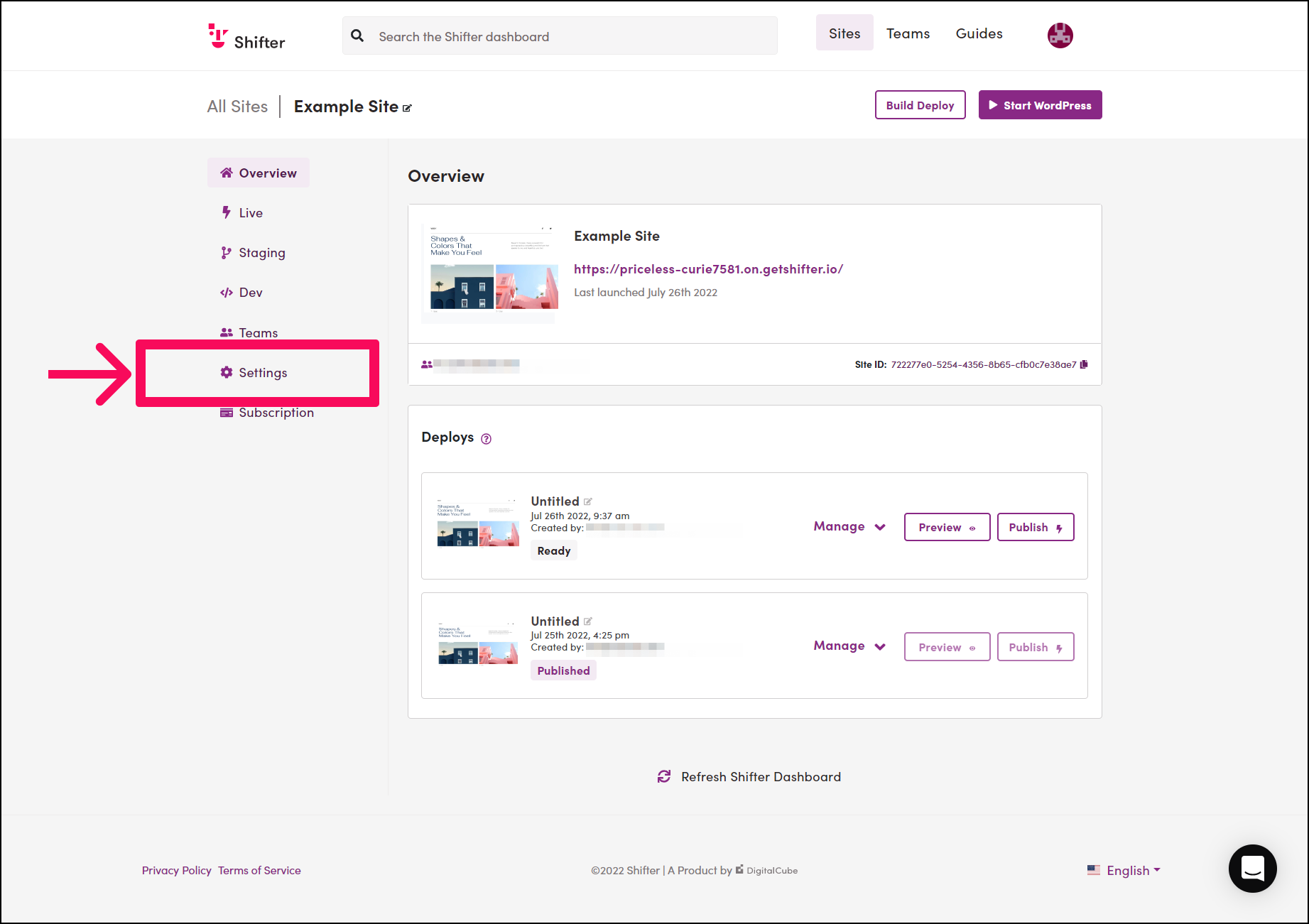Edit name of the Jul 25th Untitled deploy

pos(587,621)
